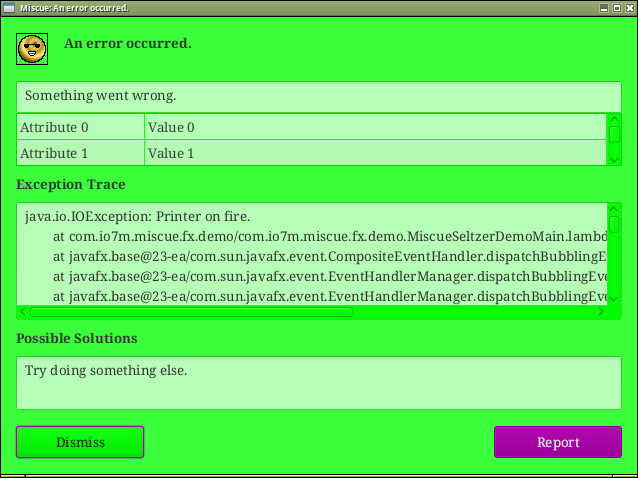
Task: Select the 'Attribute 0' cell
Action: point(81,127)
